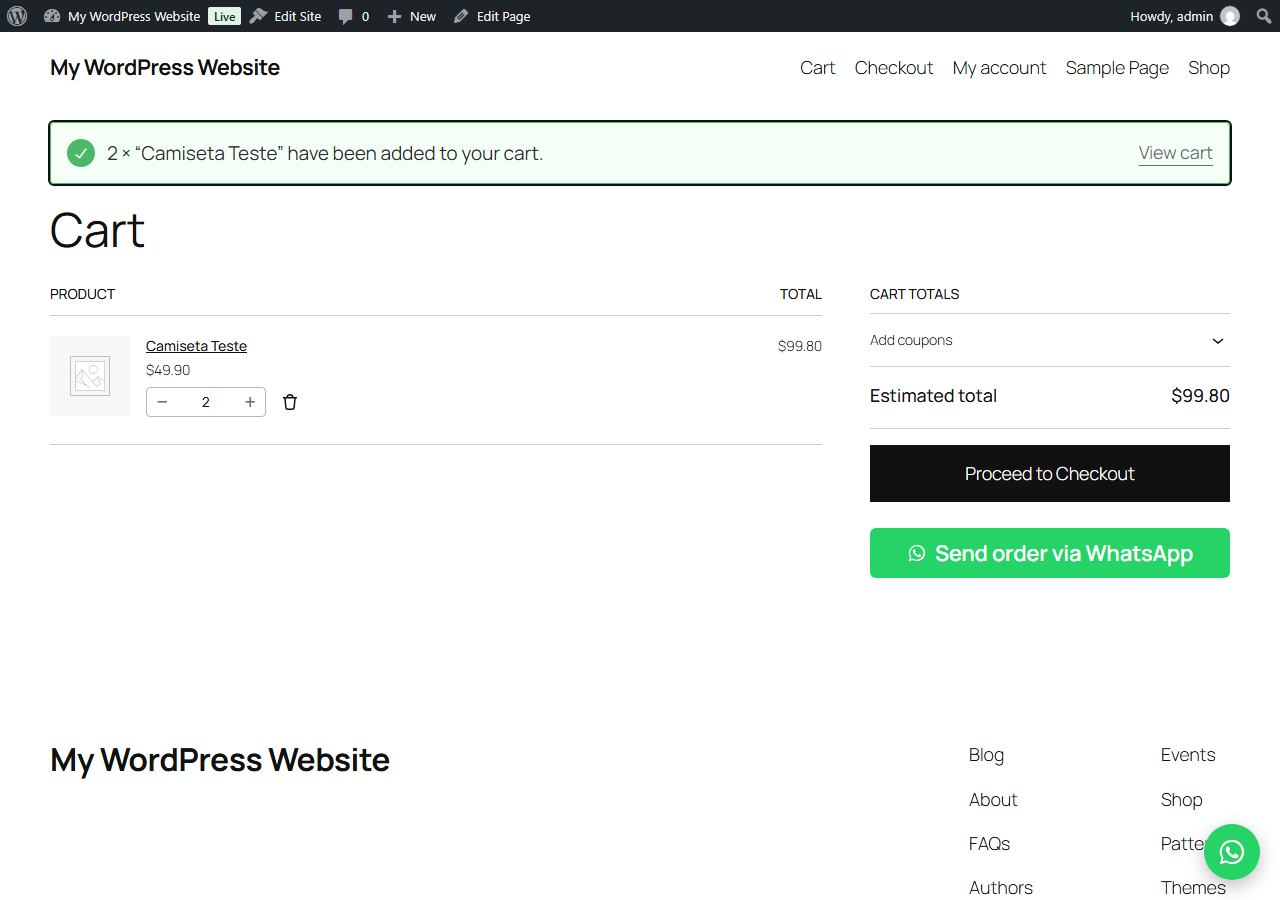Image resolution: width=1280 pixels, height=900 pixels.
Task: Open the About footer link
Action: (993, 800)
